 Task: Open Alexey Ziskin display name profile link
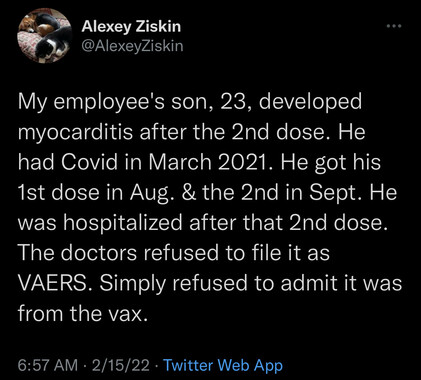tap(131, 26)
